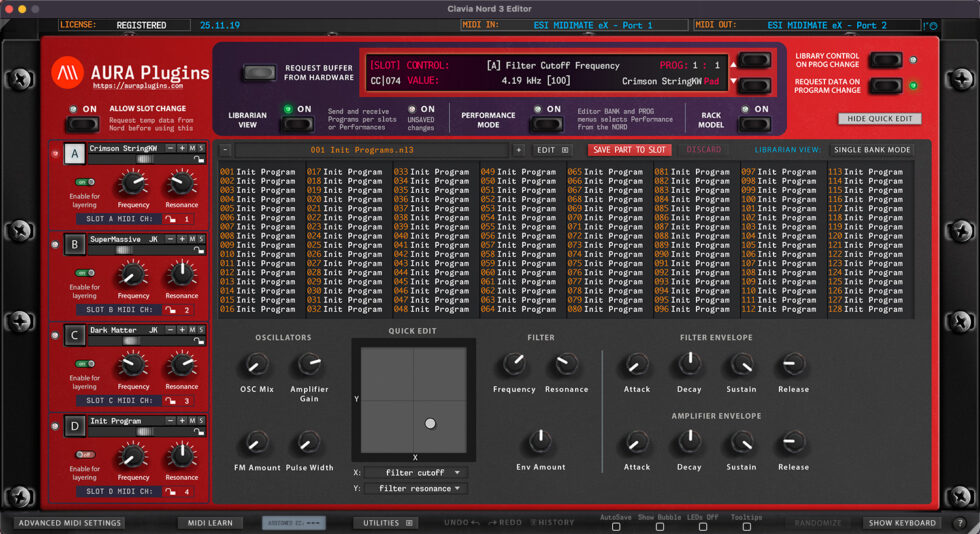
Task: Click the Quick Edit Env Amount knob
Action: 541,441
